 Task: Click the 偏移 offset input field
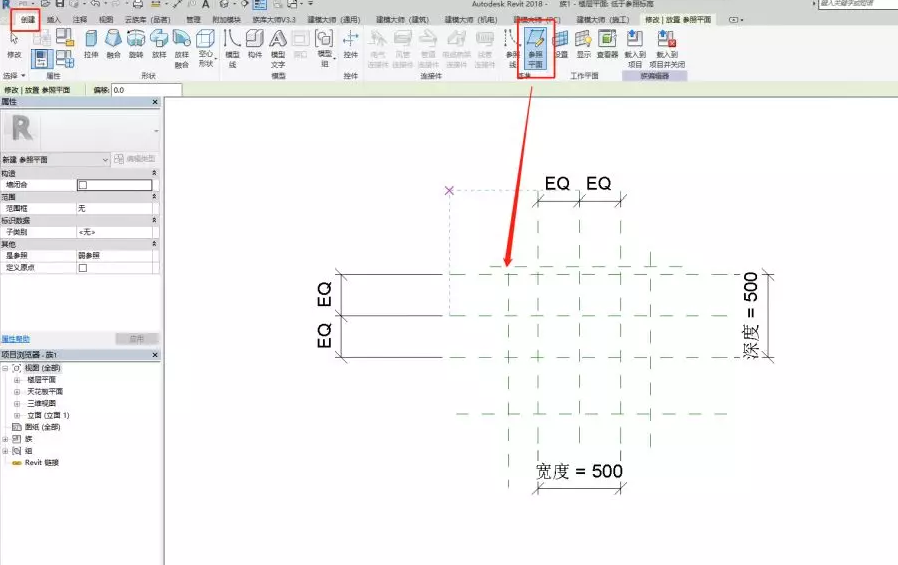[147, 90]
